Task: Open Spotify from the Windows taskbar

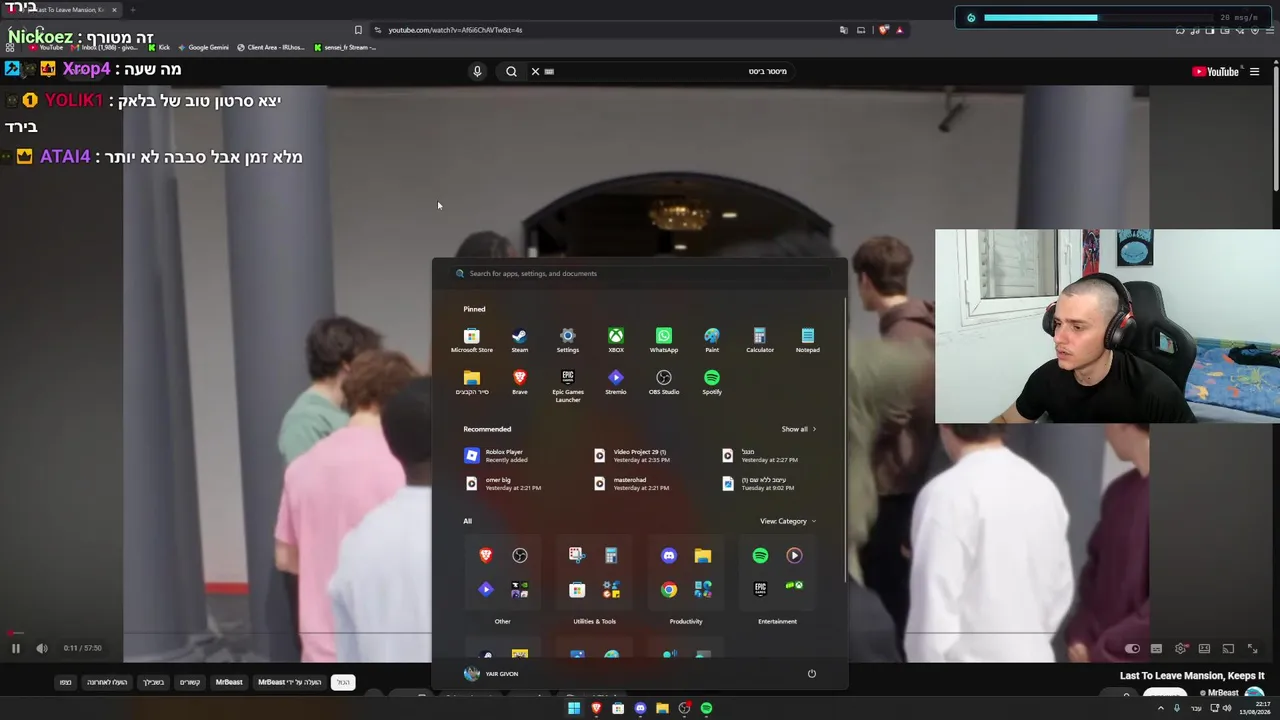Action: pos(706,708)
